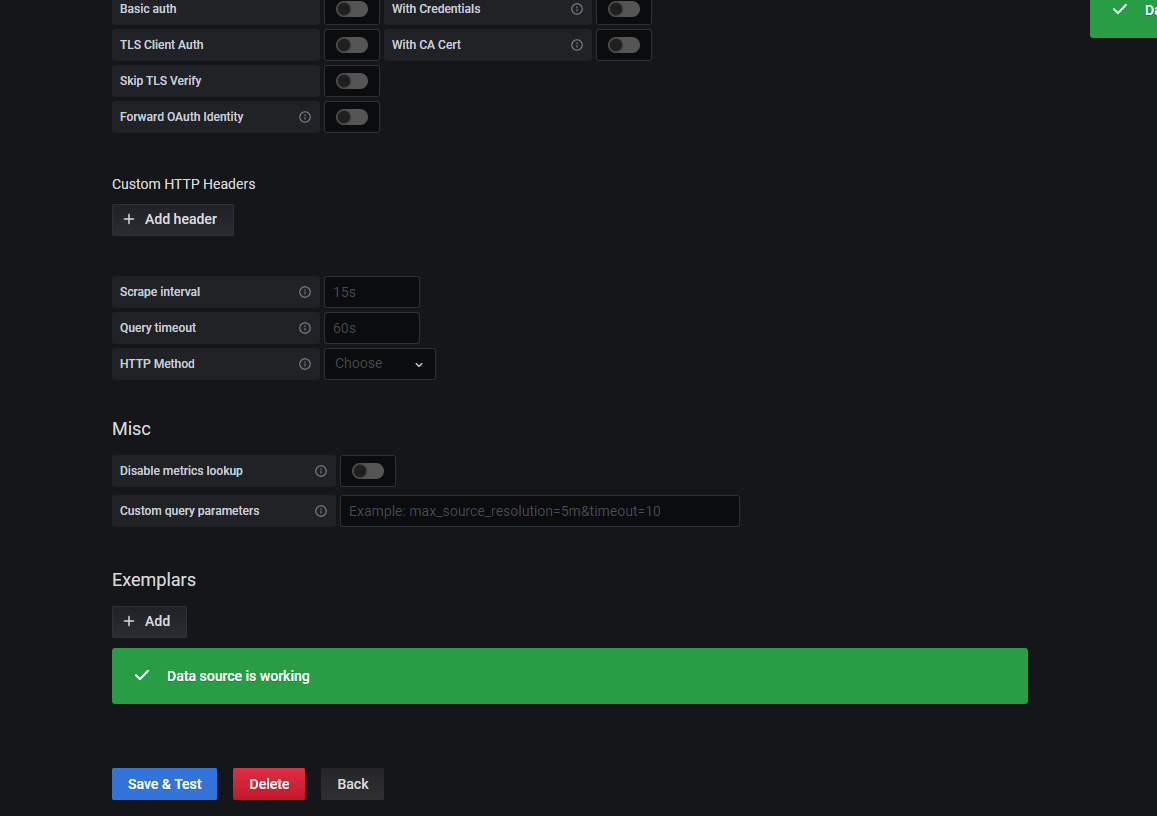Click info icon next to With Credentials
1157x816 pixels.
pos(577,9)
